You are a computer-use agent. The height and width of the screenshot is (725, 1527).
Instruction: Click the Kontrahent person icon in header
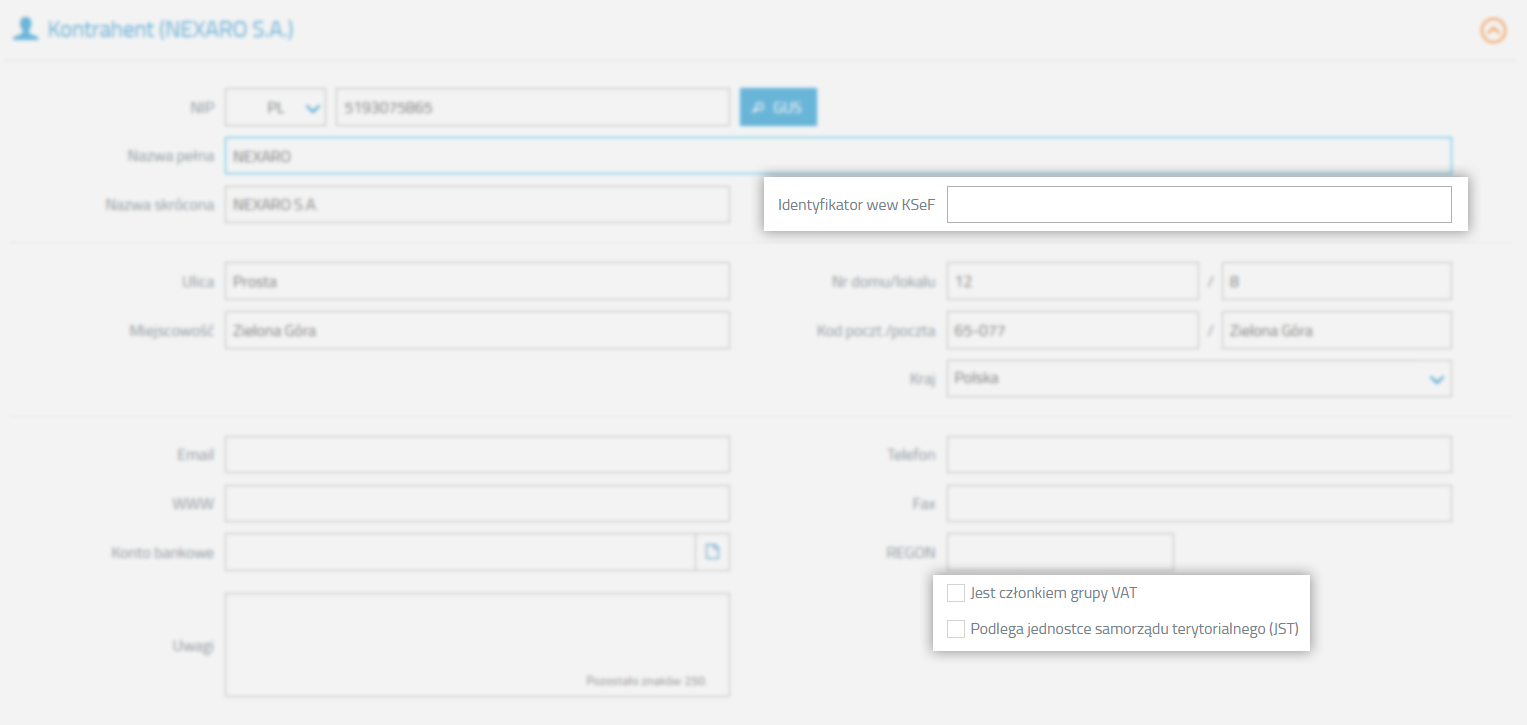[x=25, y=29]
